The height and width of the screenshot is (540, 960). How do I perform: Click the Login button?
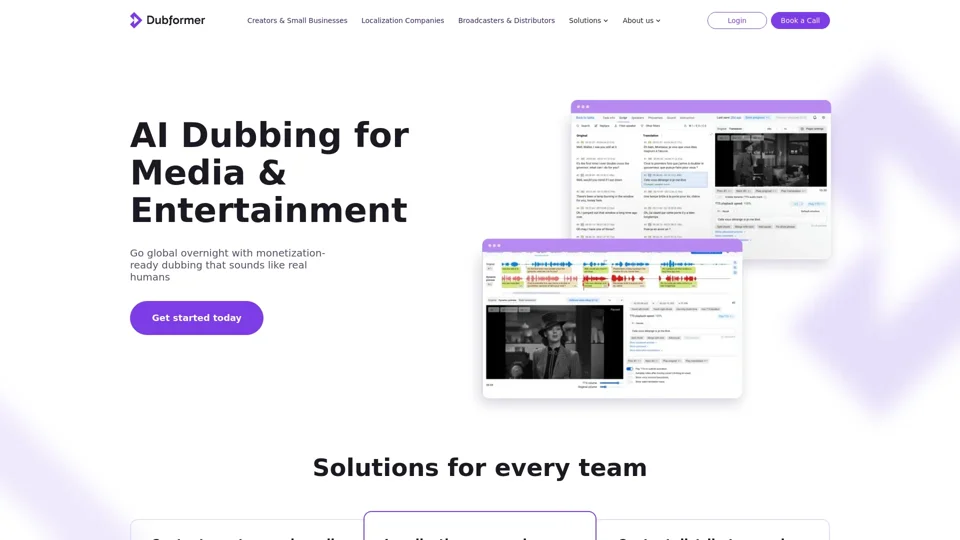tap(737, 20)
